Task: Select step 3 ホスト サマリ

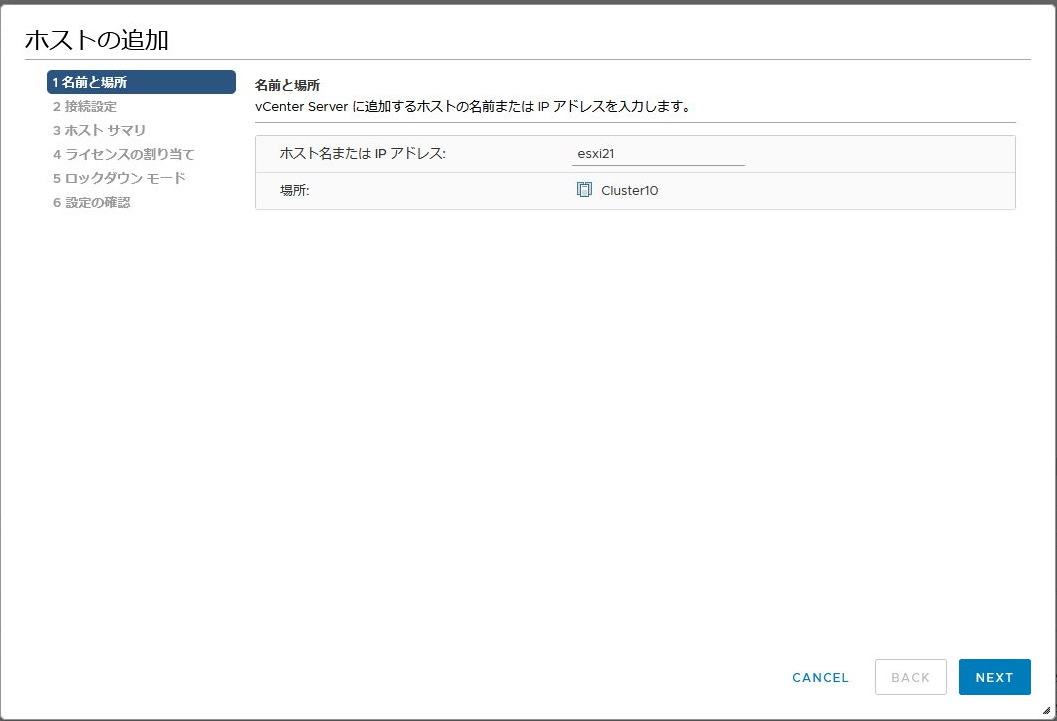Action: (x=99, y=130)
